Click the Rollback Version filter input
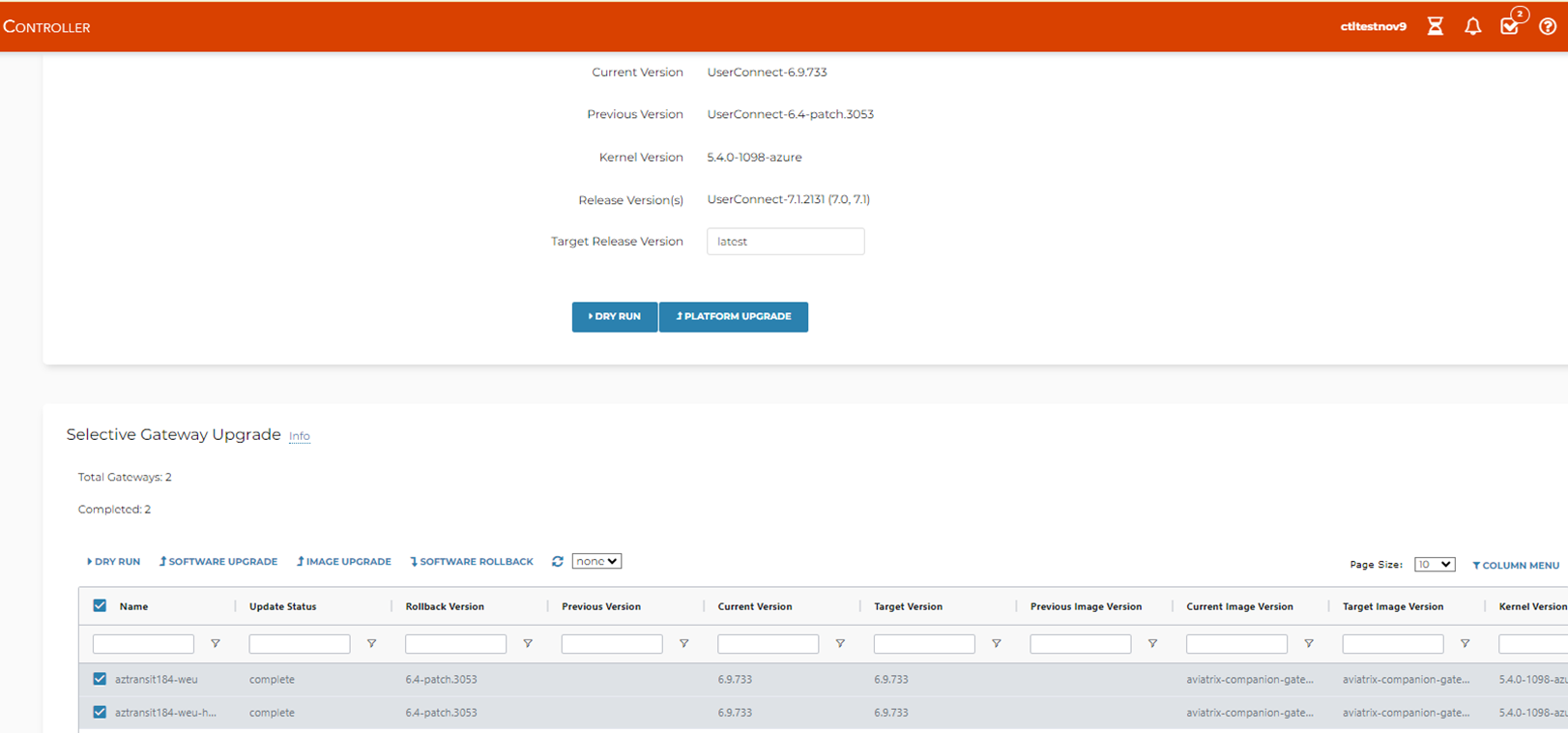This screenshot has height=733, width=1568. [455, 644]
